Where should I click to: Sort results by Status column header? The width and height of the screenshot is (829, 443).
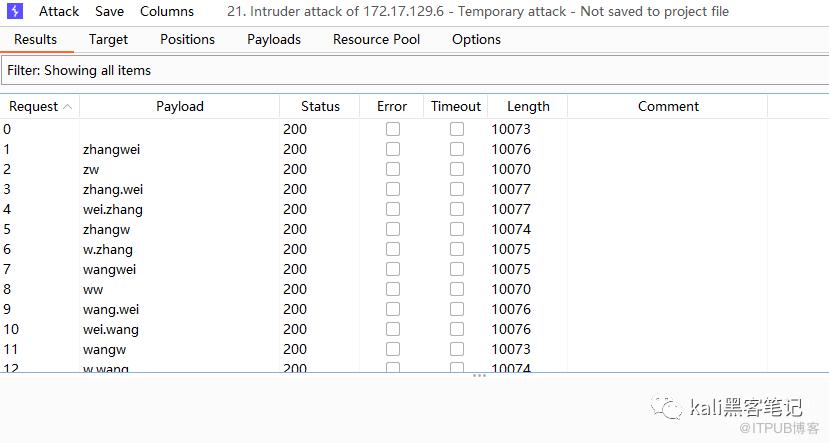pyautogui.click(x=320, y=107)
